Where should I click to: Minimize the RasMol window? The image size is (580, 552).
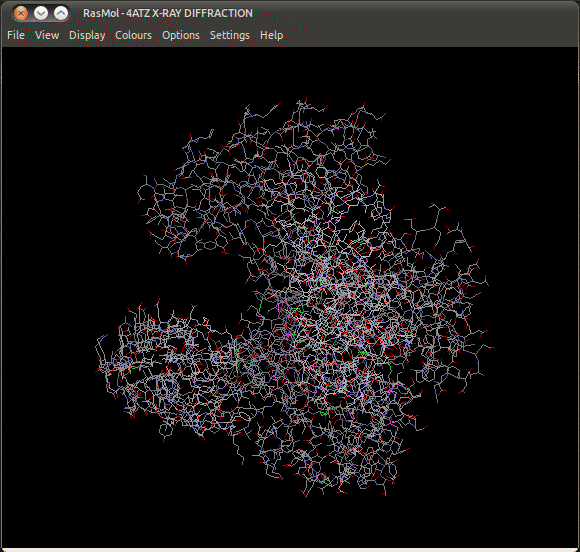[41, 13]
